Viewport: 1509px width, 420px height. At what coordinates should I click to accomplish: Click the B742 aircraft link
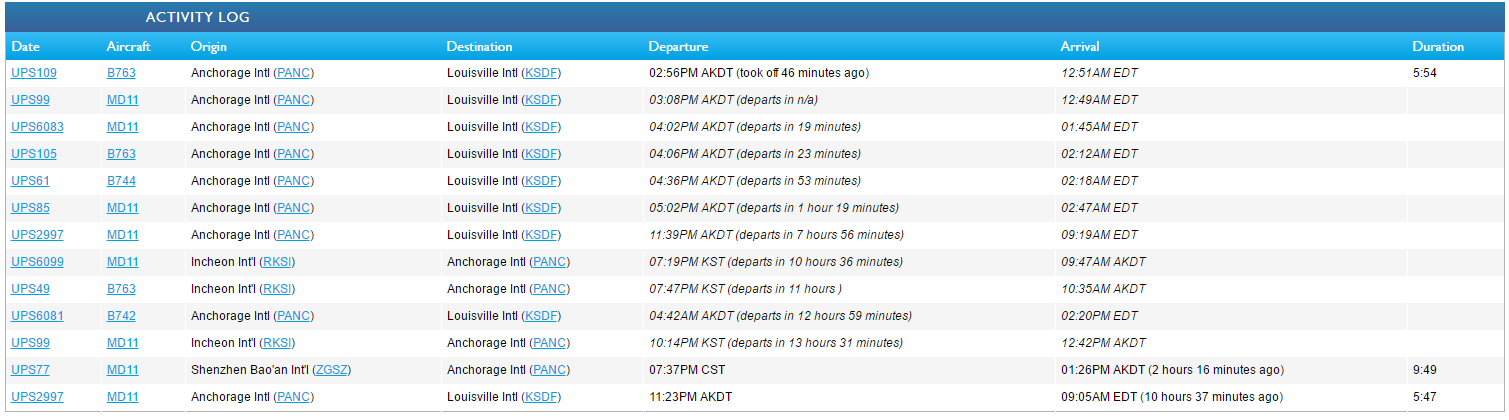121,316
